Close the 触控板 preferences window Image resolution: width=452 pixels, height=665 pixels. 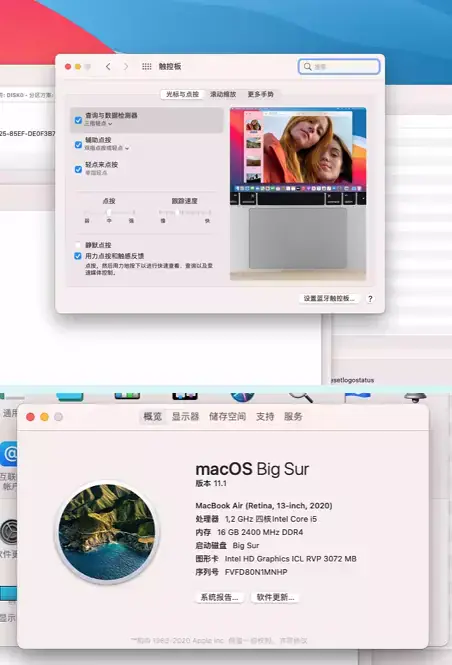point(68,67)
